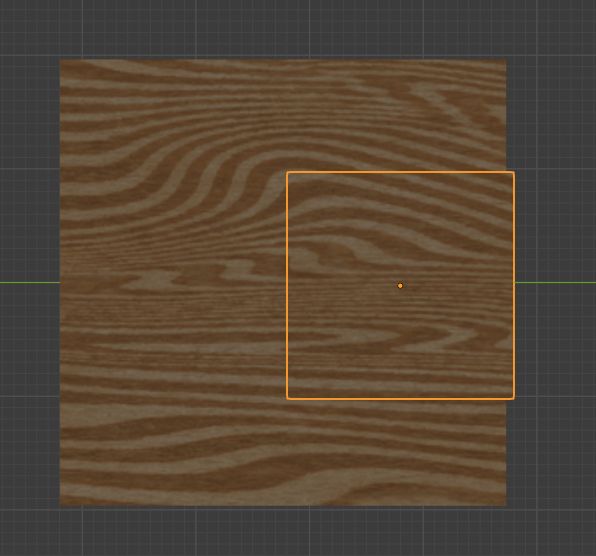Viewport: 596px width, 556px height.
Task: Click the green axis line right of planes
Action: pyautogui.click(x=555, y=282)
